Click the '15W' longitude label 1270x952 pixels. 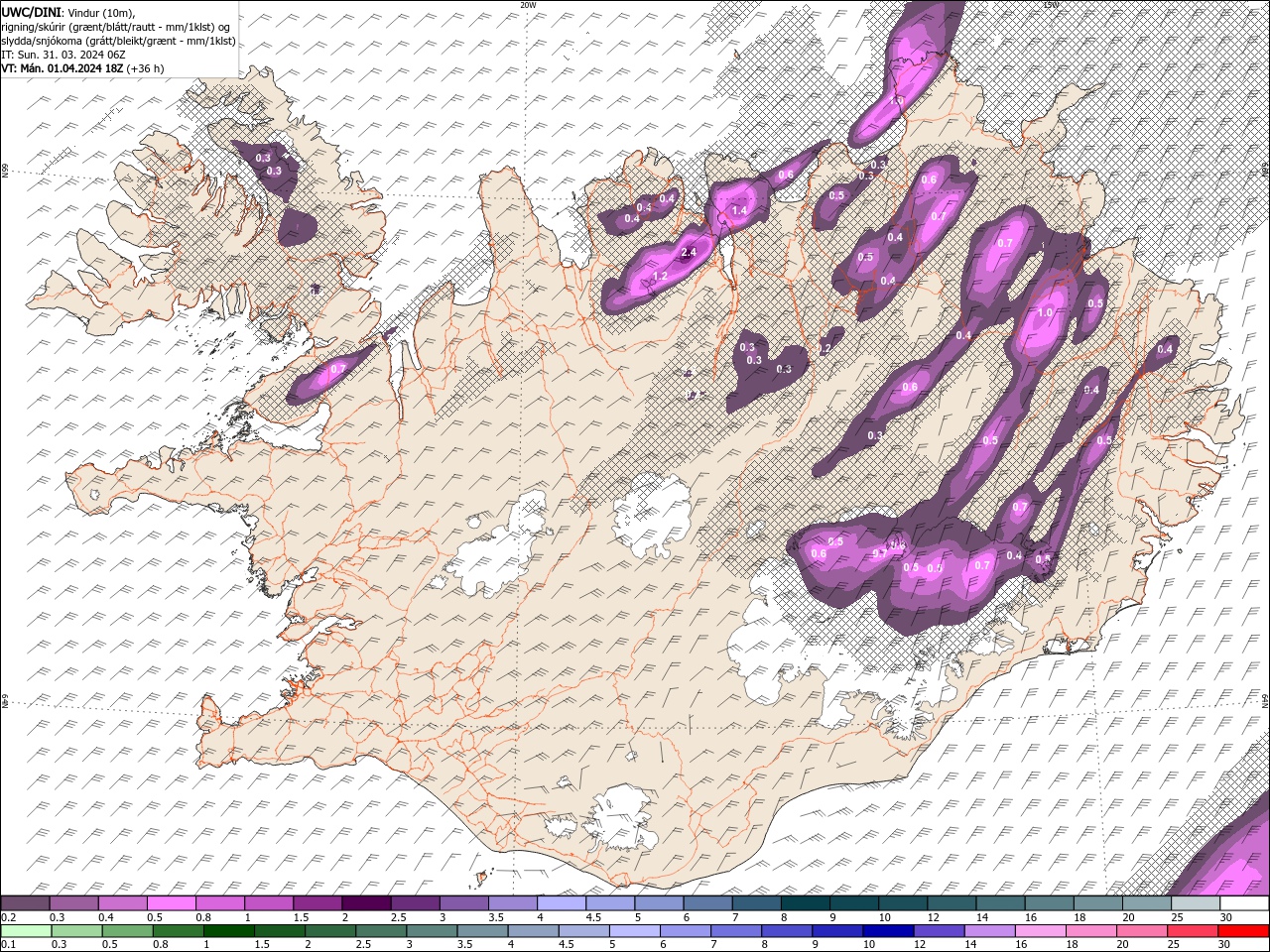click(1051, 5)
